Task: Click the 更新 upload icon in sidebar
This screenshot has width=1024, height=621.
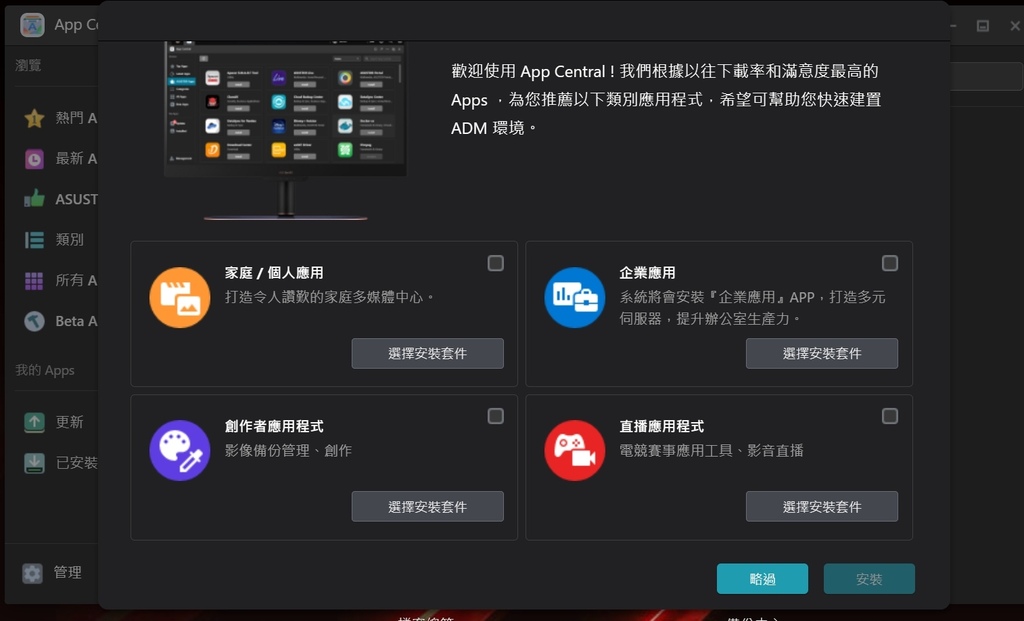Action: [34, 422]
